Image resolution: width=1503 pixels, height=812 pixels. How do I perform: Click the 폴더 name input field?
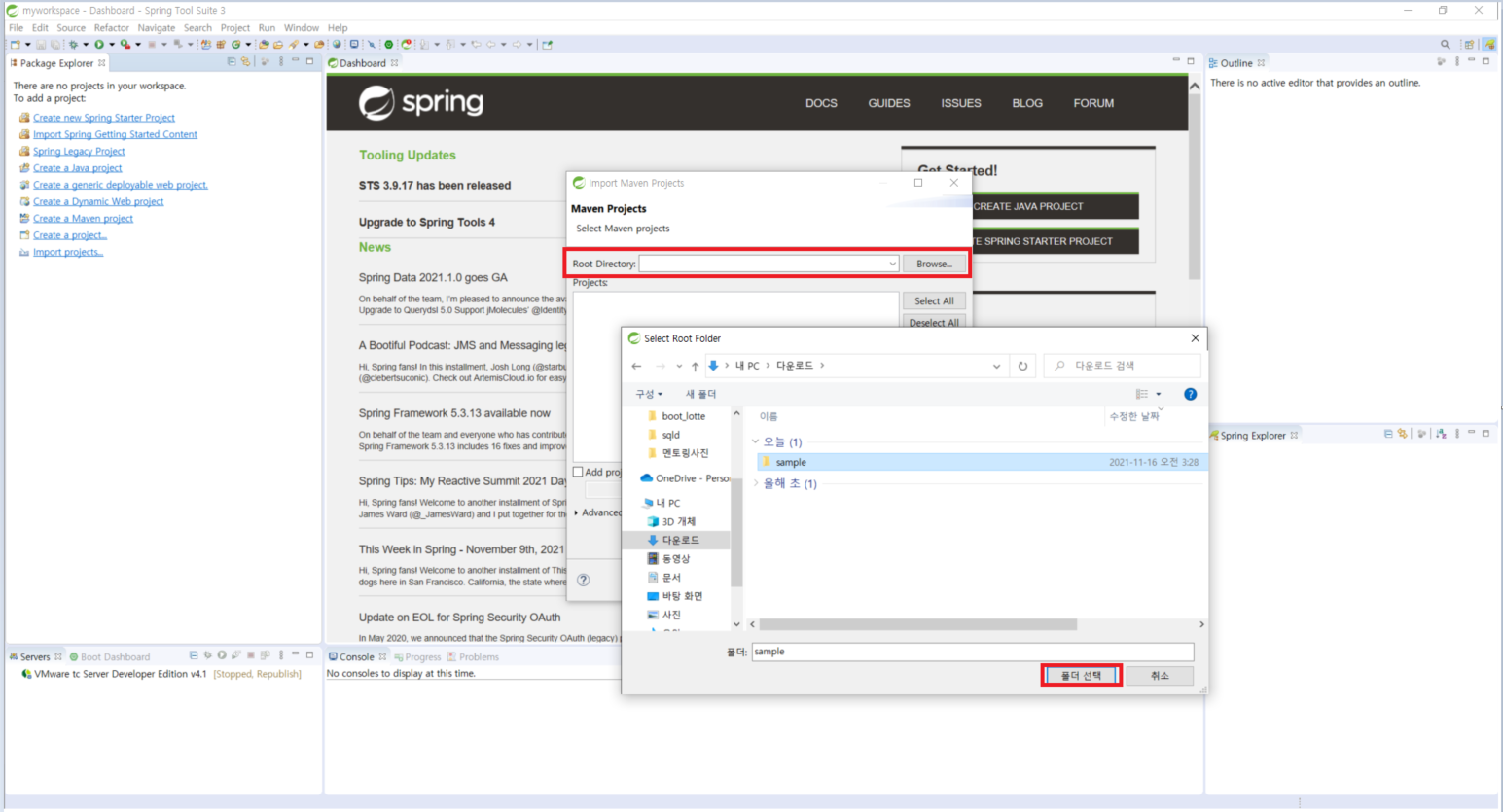click(973, 652)
